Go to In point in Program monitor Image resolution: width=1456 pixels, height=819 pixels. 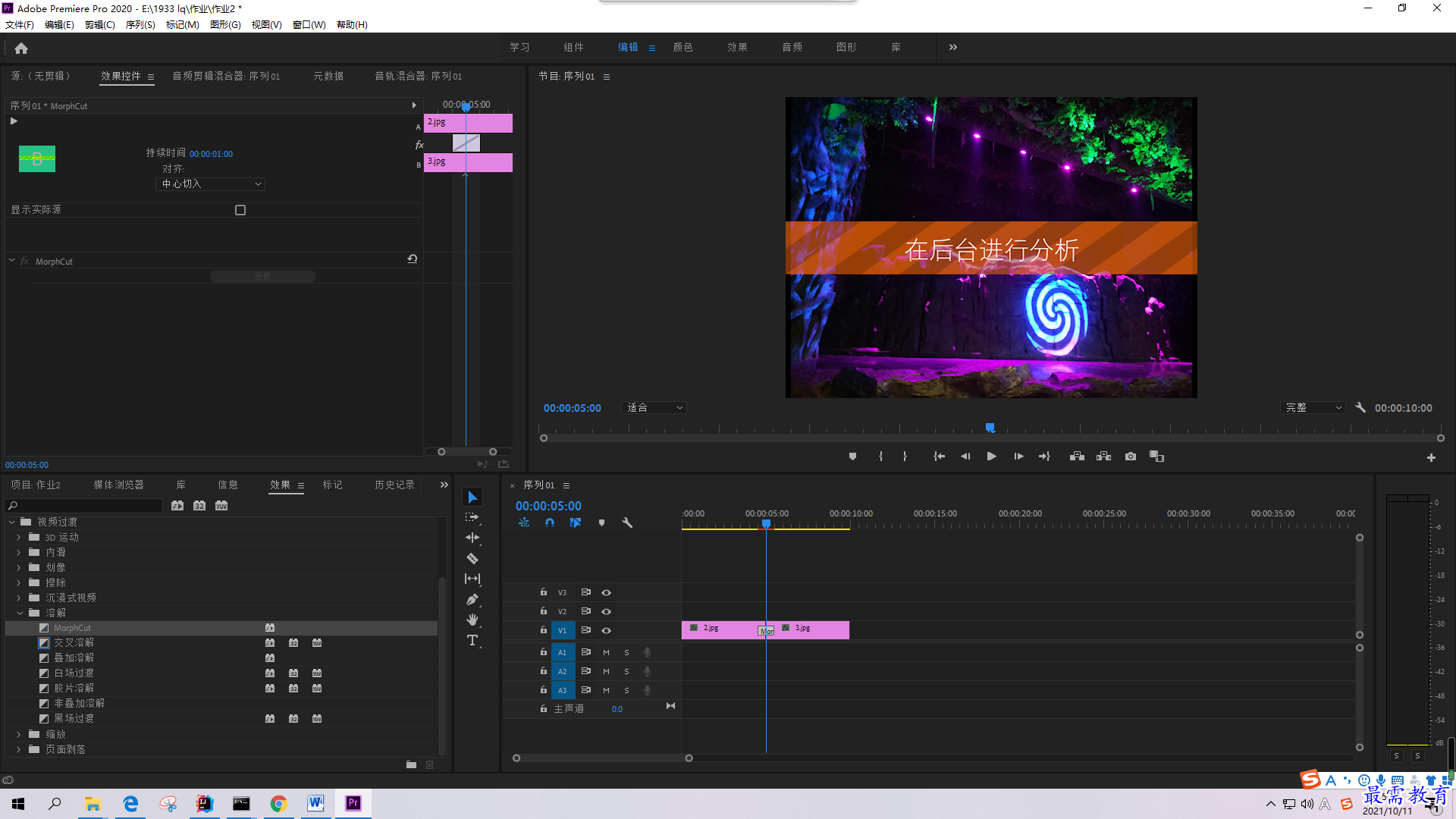coord(939,457)
